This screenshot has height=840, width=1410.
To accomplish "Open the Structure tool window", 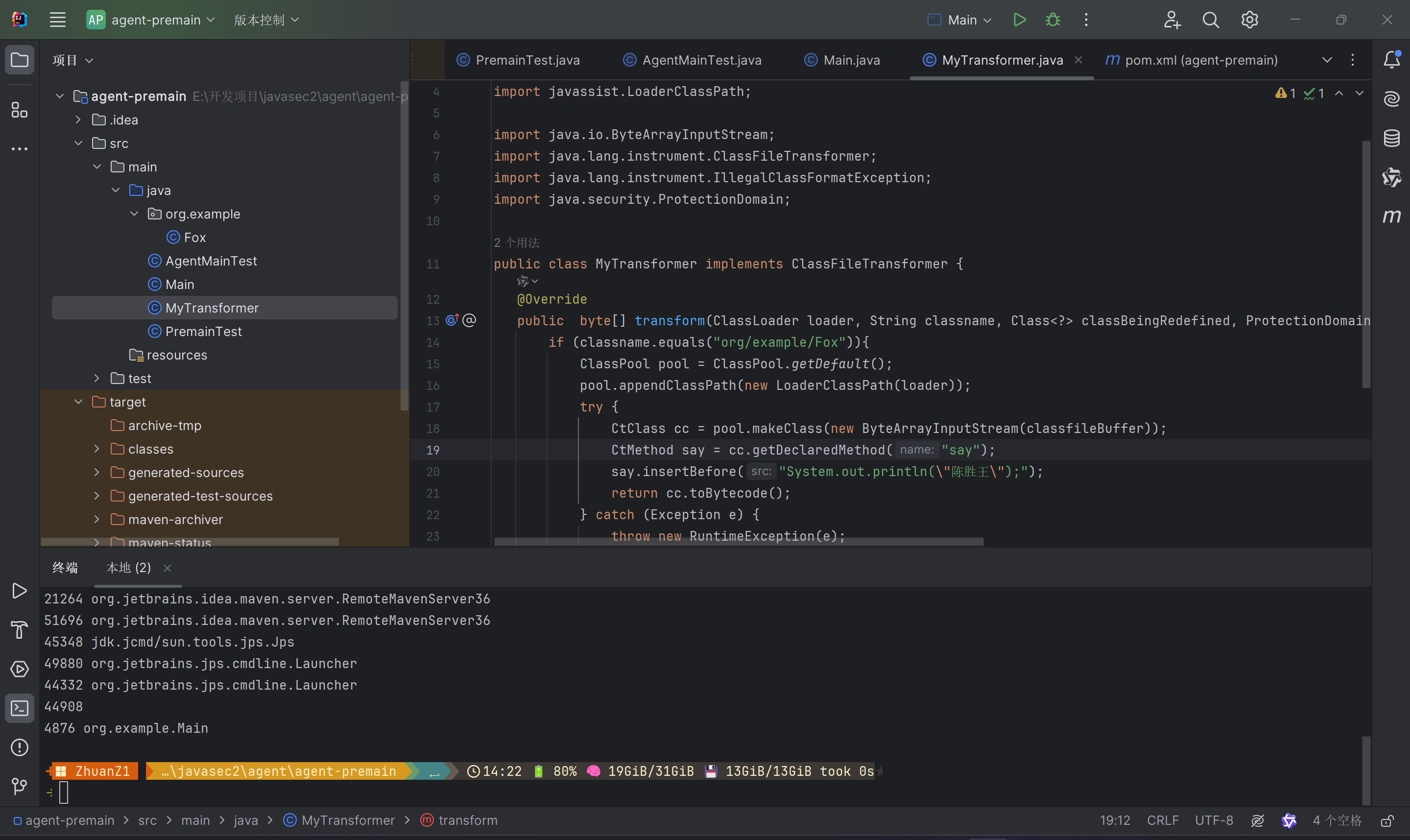I will tap(19, 110).
